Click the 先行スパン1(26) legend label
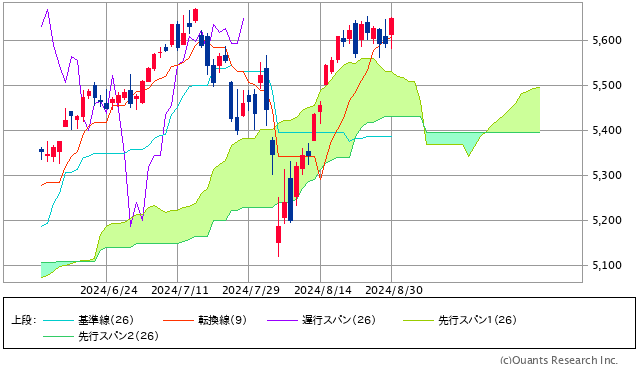The image size is (639, 368). pyautogui.click(x=477, y=320)
